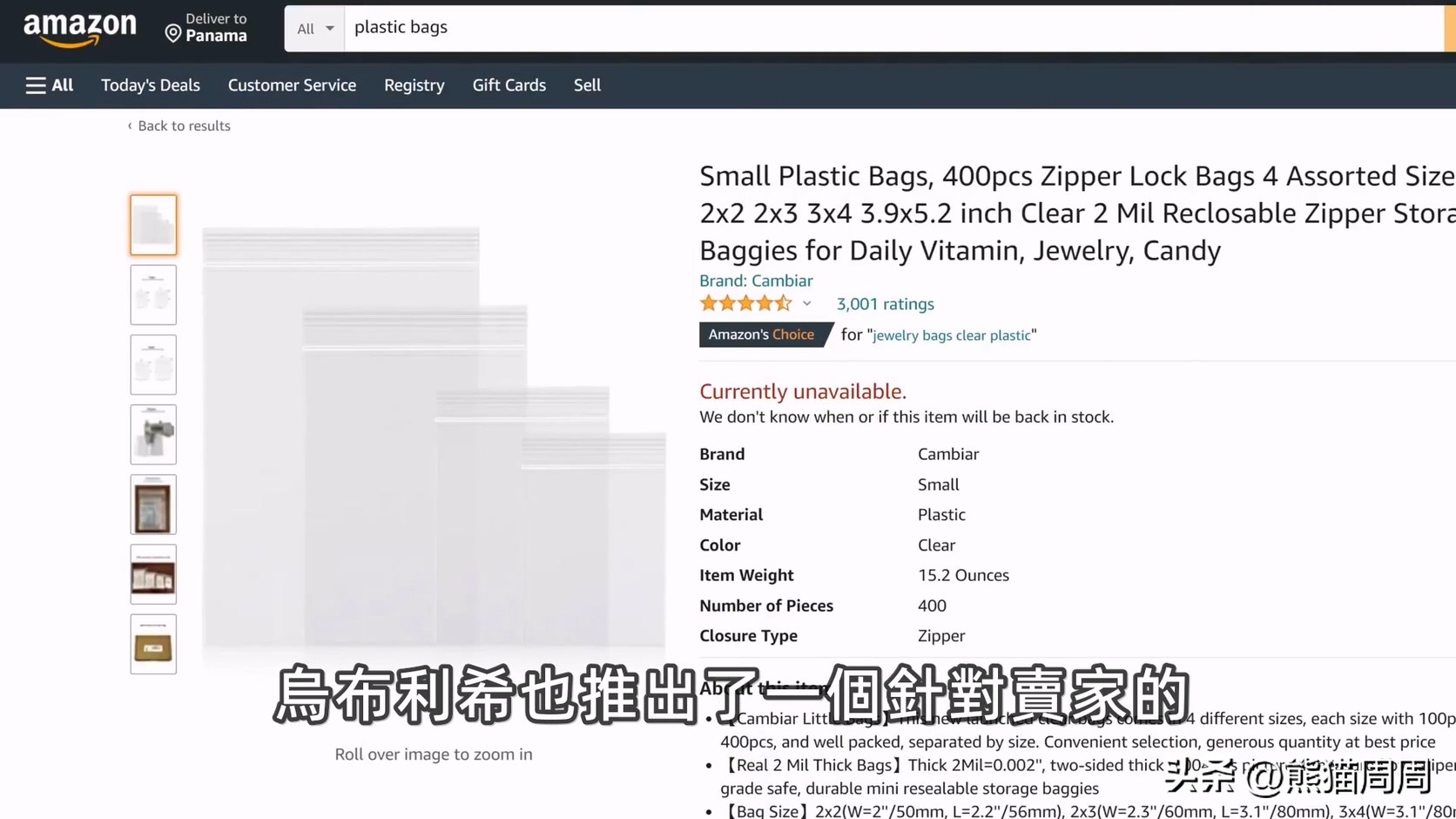The image size is (1456, 819).
Task: Click the Material value Plastic
Action: pos(941,515)
